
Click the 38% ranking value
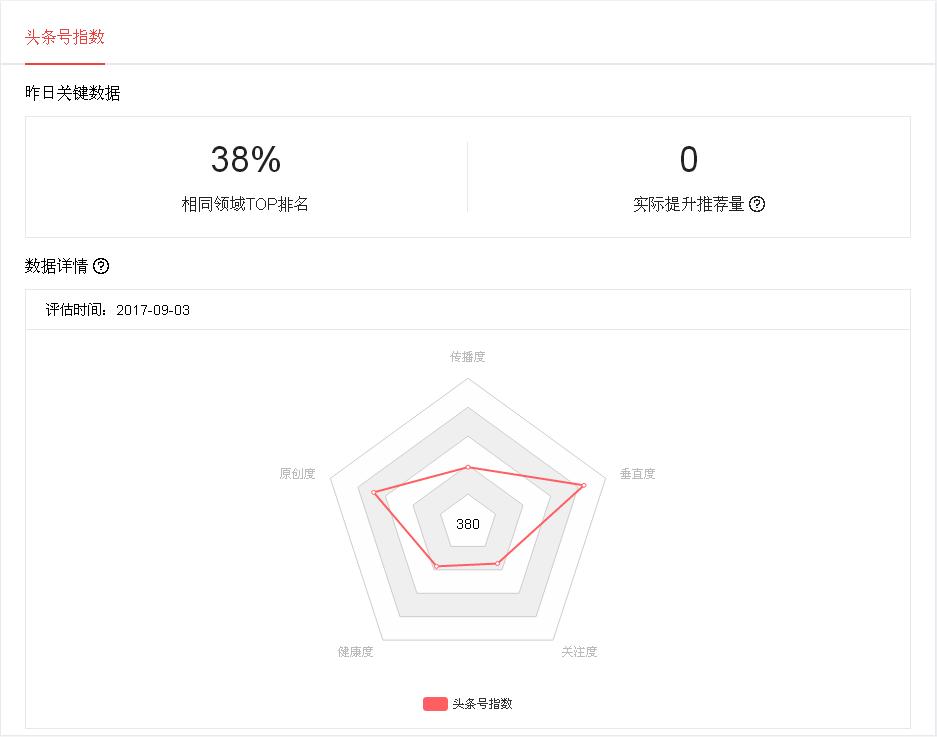click(x=245, y=160)
